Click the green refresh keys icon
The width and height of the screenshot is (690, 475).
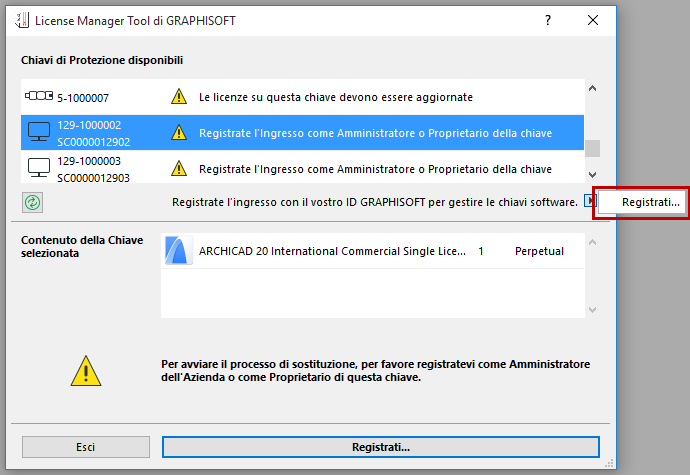[33, 203]
